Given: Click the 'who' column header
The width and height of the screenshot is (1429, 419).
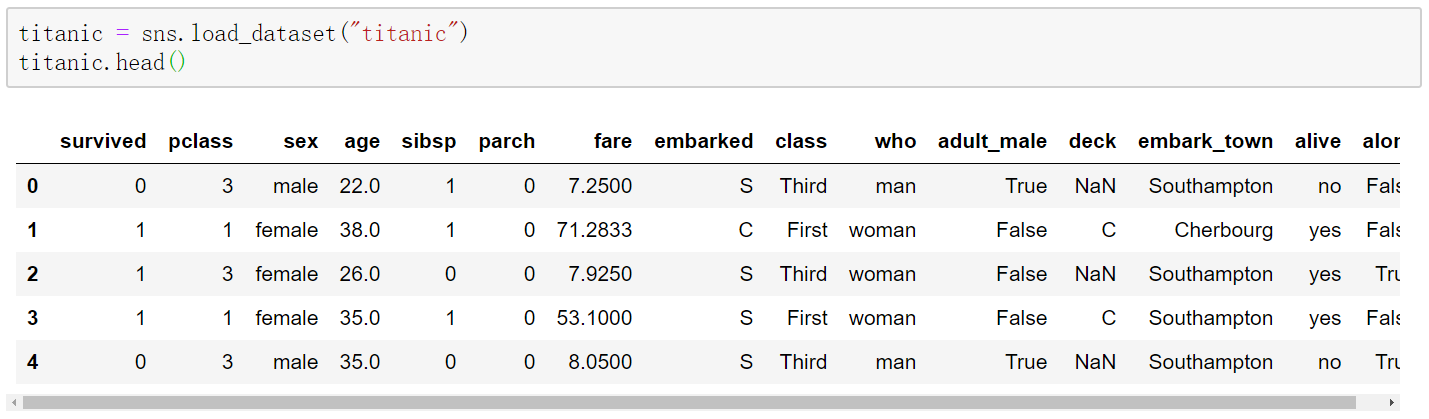Looking at the screenshot, I should pos(895,141).
